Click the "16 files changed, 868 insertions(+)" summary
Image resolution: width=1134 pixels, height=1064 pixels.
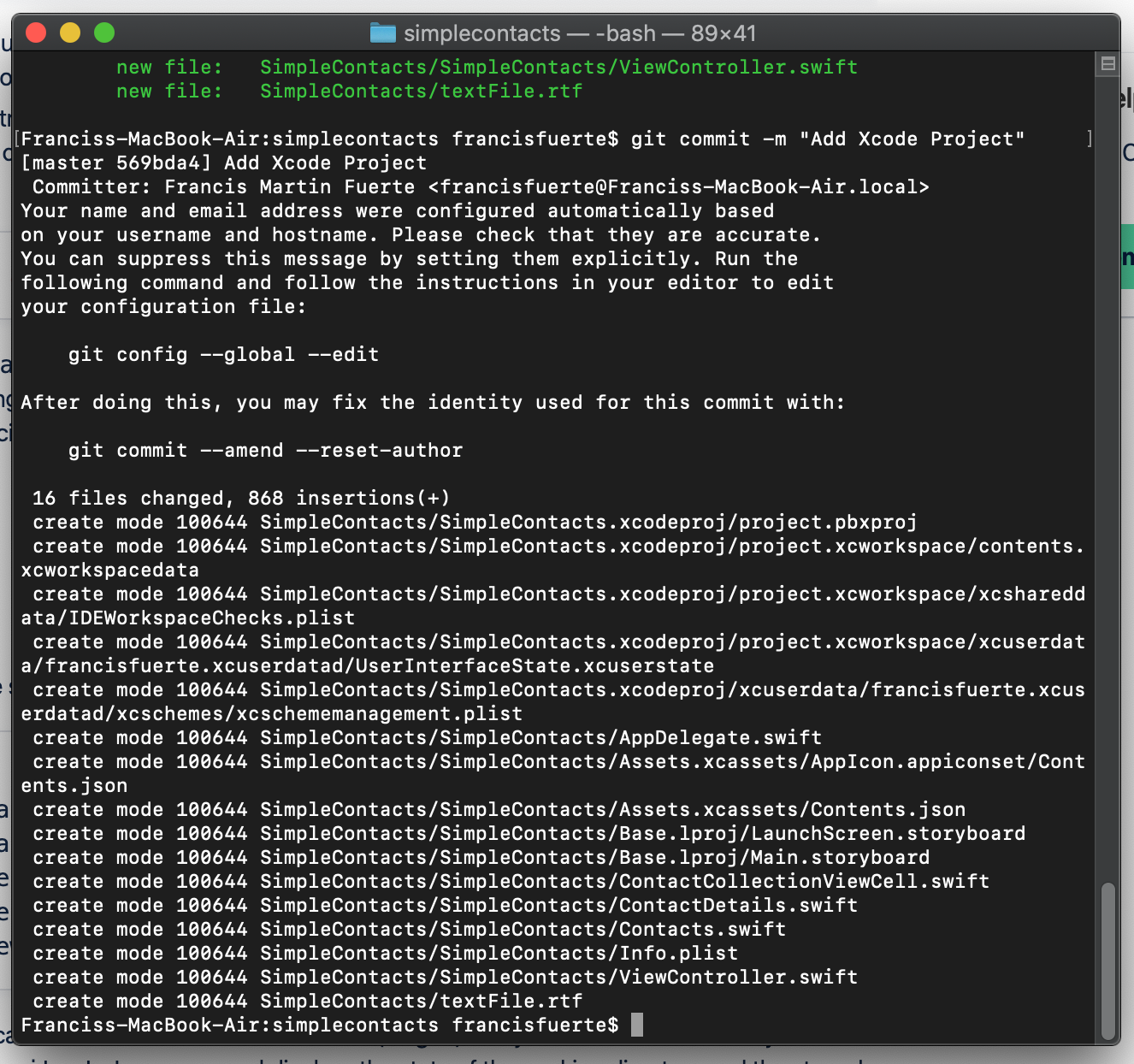pyautogui.click(x=242, y=498)
